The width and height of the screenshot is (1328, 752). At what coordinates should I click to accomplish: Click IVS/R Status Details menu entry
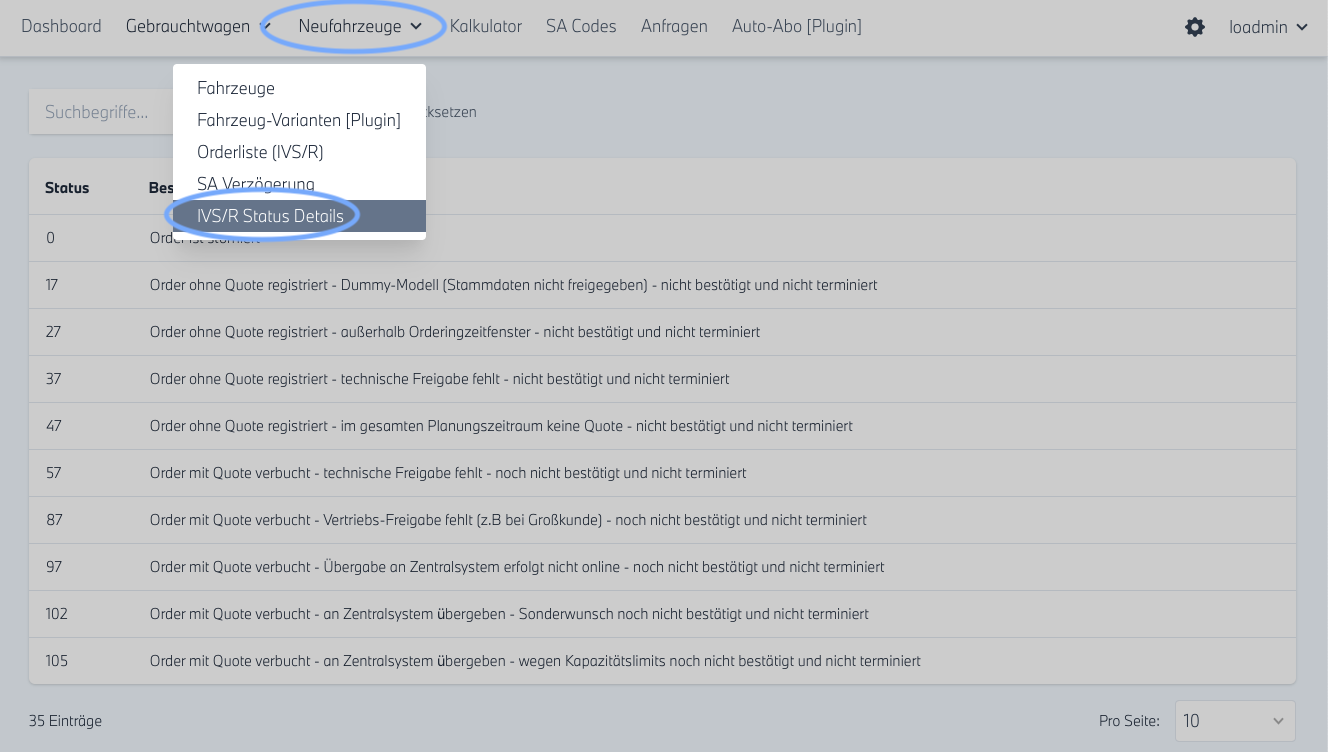pos(270,216)
